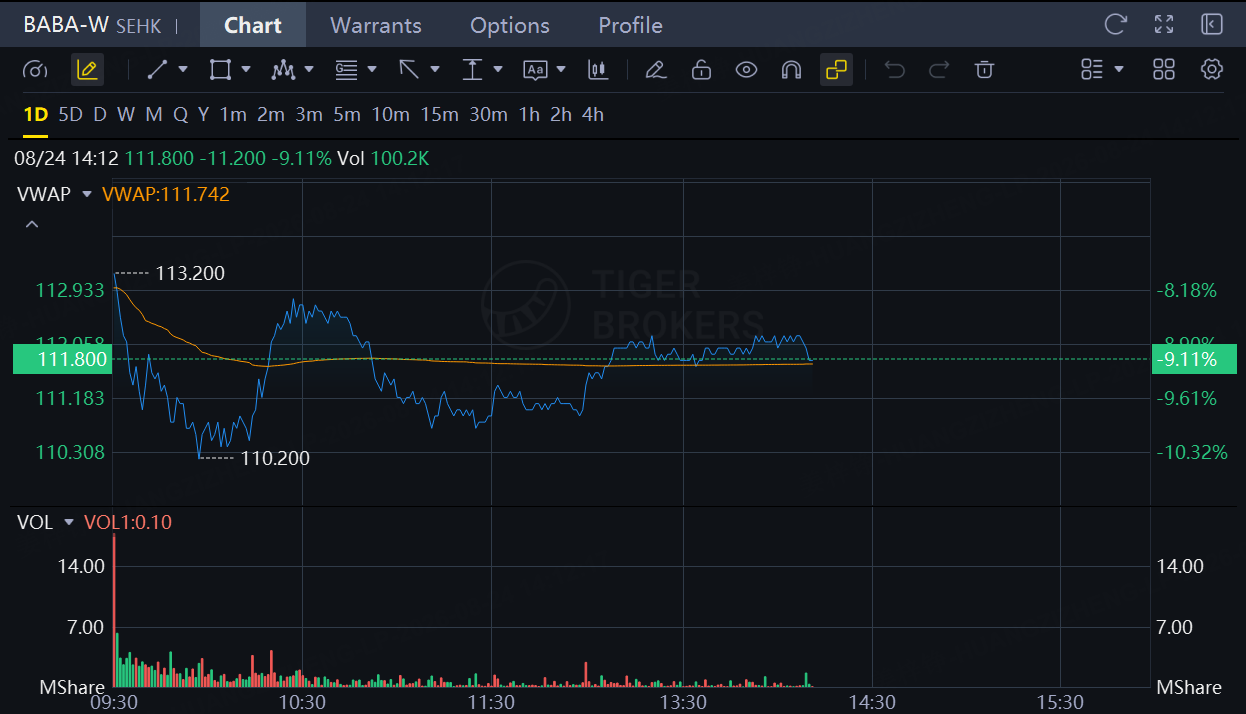Expand the indicator list dropdown arrow
1246x714 pixels.
click(x=1119, y=70)
